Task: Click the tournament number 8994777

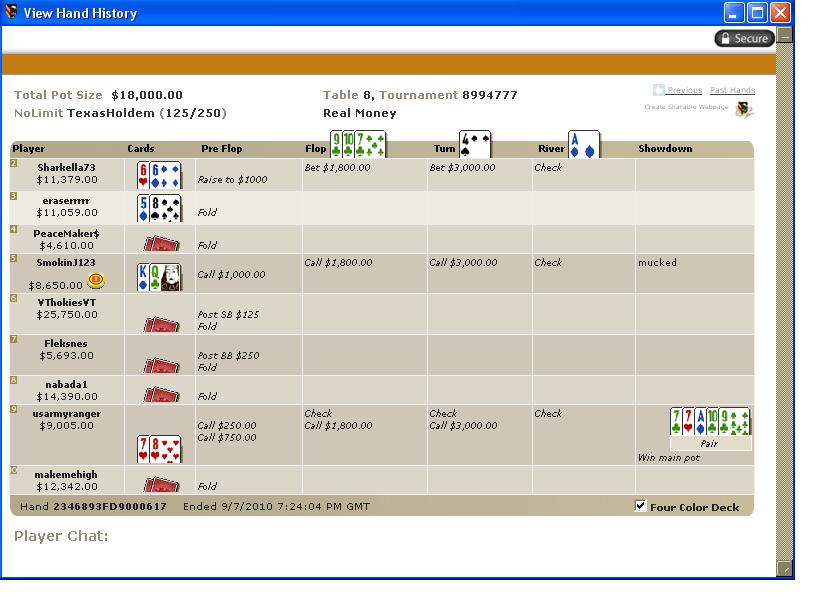Action: 489,95
